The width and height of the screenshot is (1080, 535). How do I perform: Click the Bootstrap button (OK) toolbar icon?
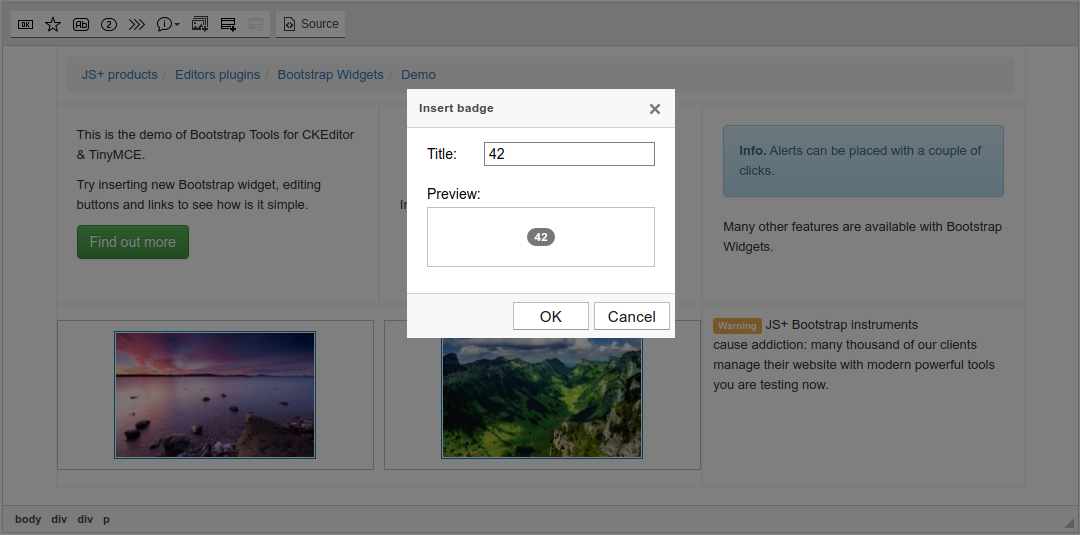(x=26, y=24)
